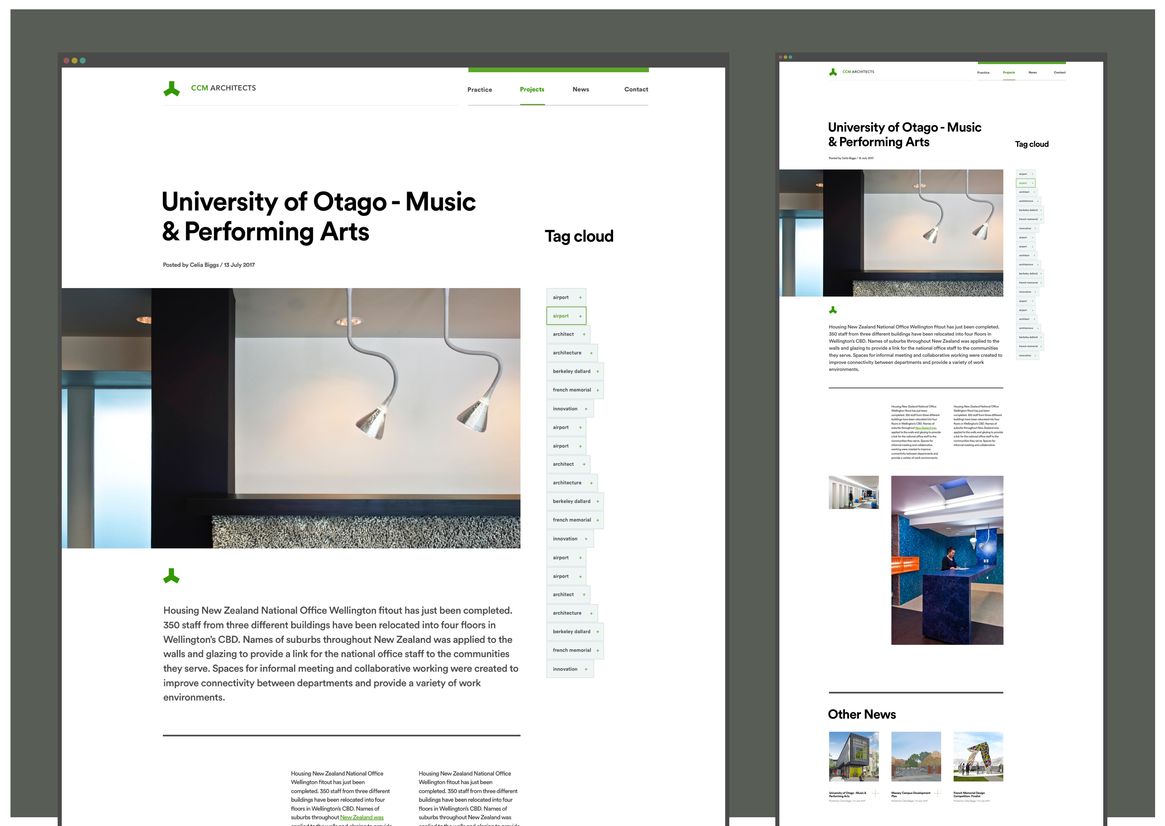Open the French Memorial thumbnail in Other News

tap(977, 756)
